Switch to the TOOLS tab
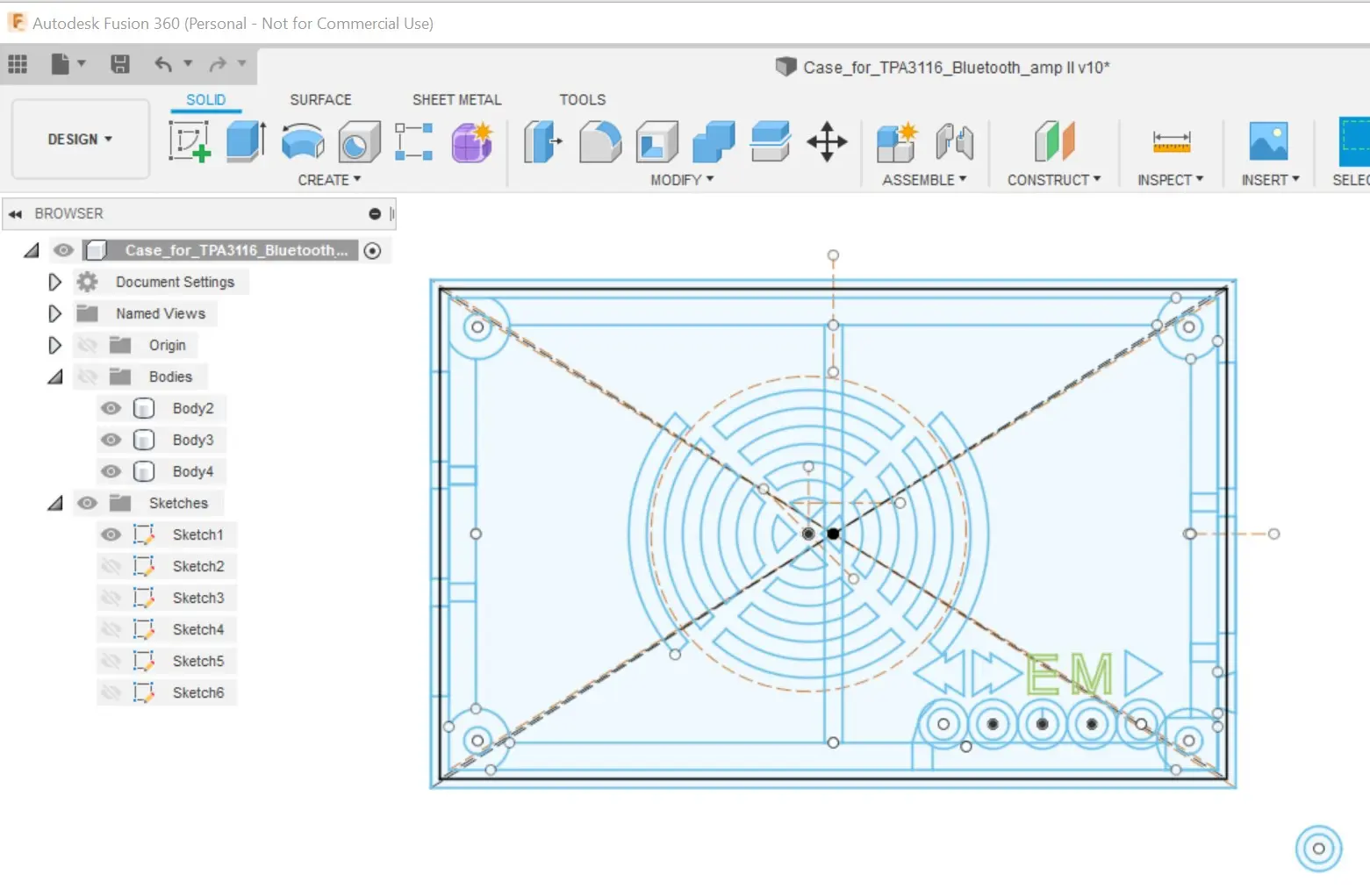 coord(583,100)
